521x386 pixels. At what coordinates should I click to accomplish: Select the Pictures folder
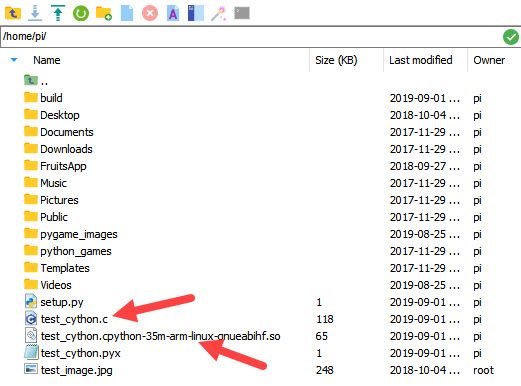pos(51,200)
